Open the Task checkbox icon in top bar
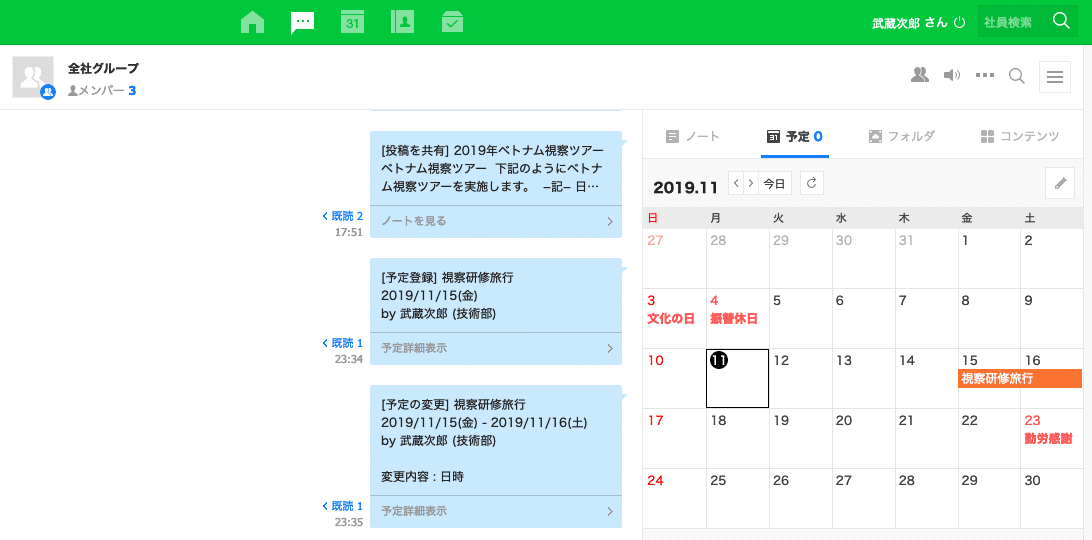 [x=453, y=22]
